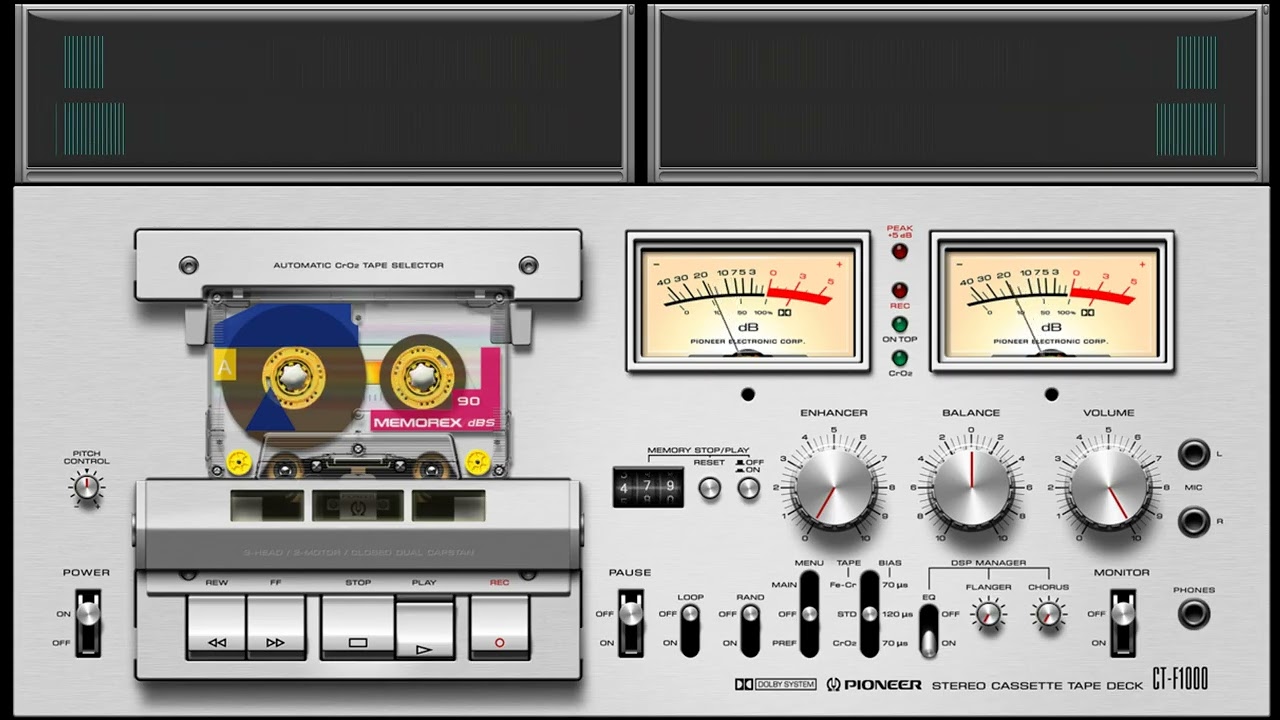The image size is (1280, 720).
Task: Click the PEAK +5 dB indicator light
Action: [x=900, y=251]
